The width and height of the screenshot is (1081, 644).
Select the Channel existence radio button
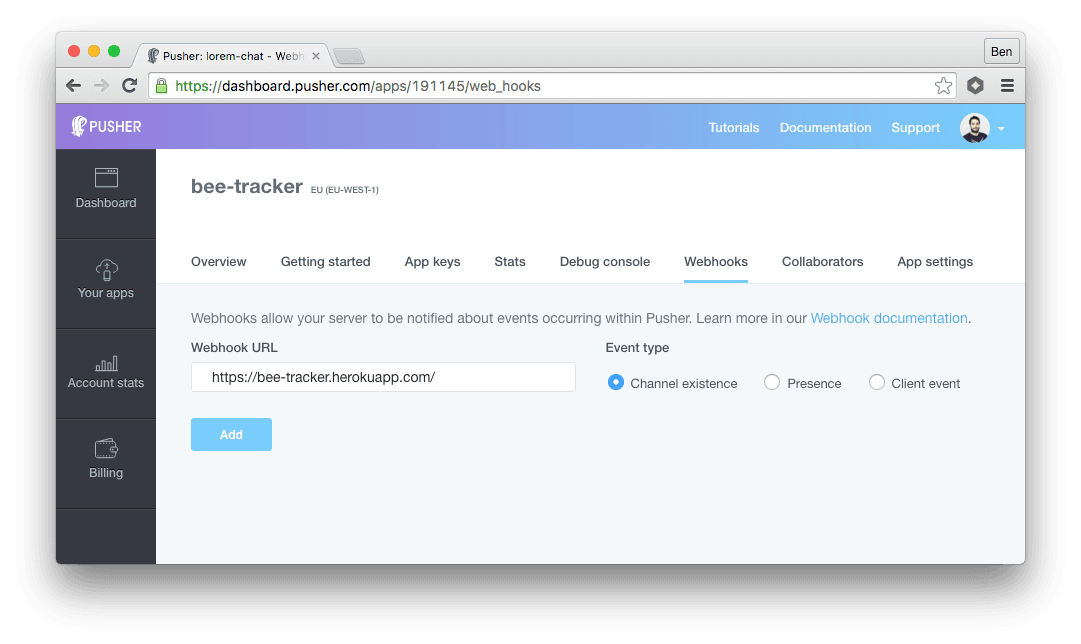click(615, 382)
